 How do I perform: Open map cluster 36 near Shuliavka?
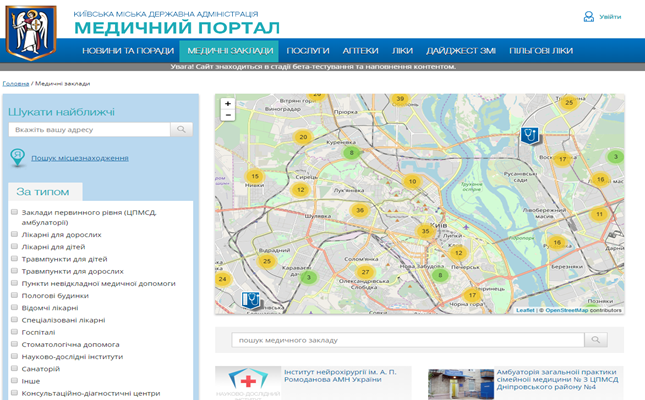click(360, 210)
